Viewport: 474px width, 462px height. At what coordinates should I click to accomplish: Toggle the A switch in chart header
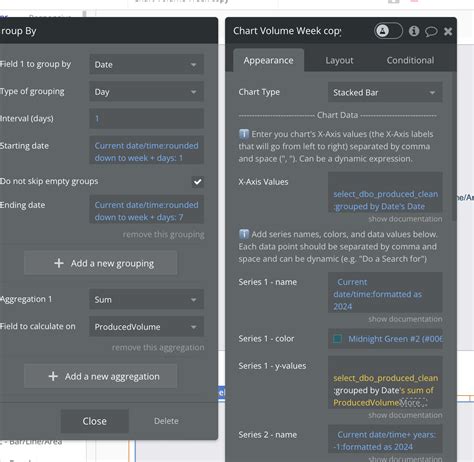388,31
